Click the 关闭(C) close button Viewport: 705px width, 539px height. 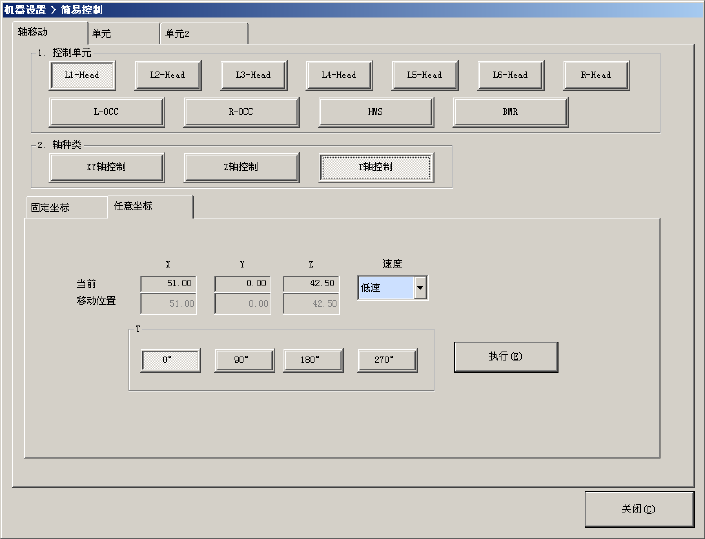pos(639,509)
